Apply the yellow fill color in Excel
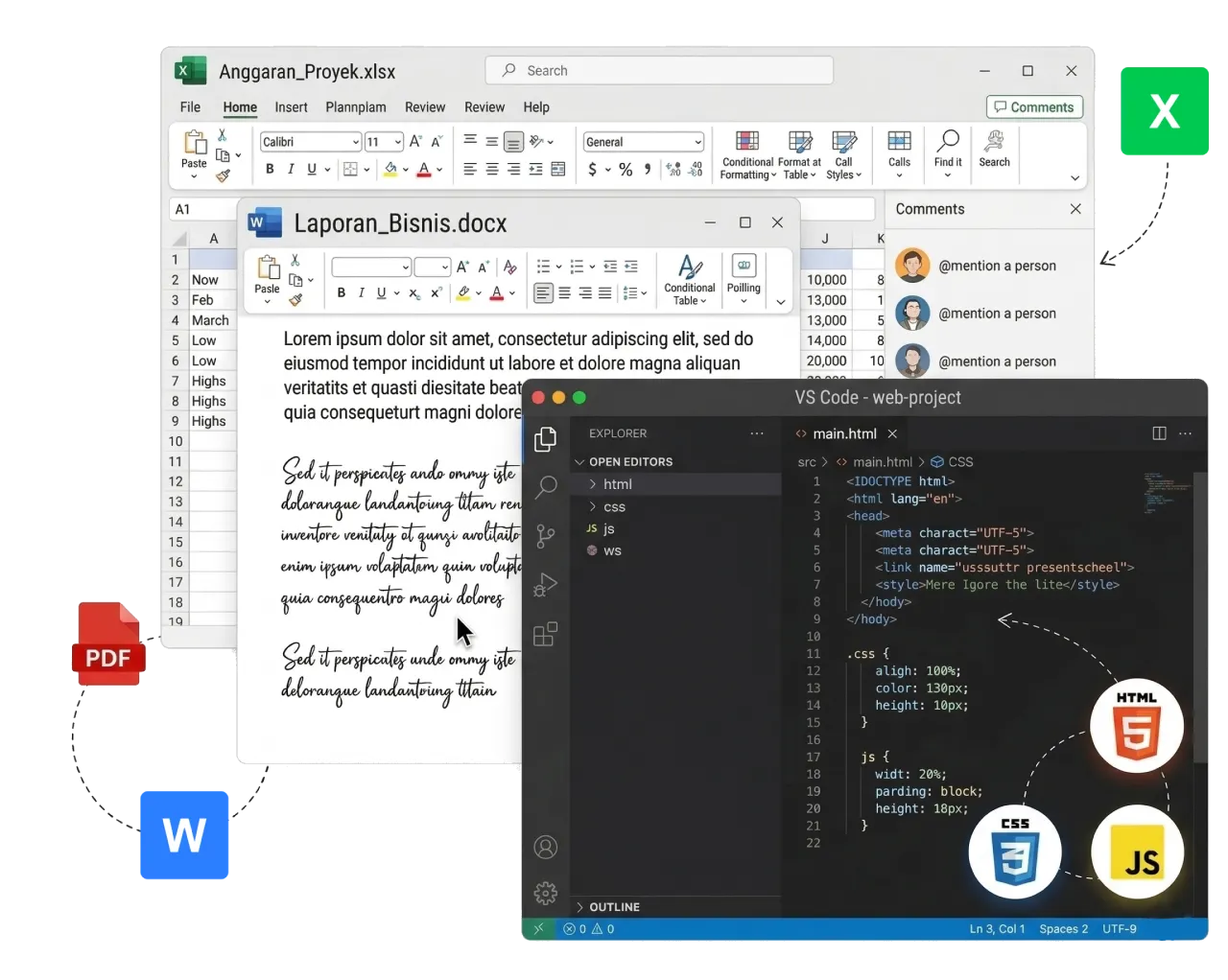 (x=391, y=170)
